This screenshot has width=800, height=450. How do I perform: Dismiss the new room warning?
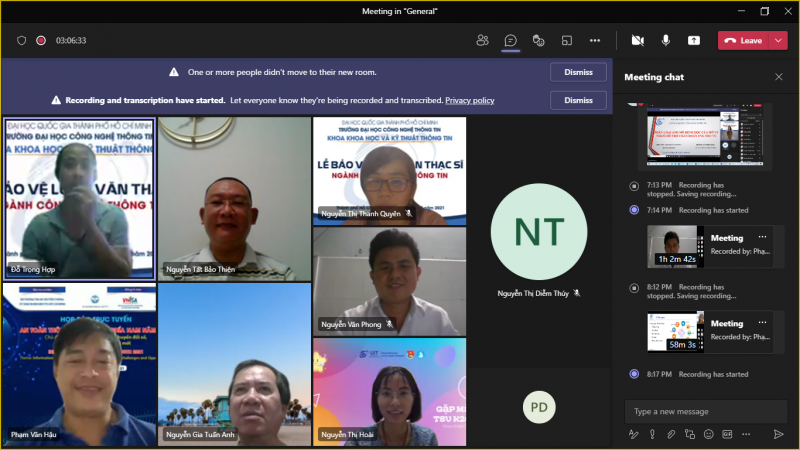click(578, 72)
